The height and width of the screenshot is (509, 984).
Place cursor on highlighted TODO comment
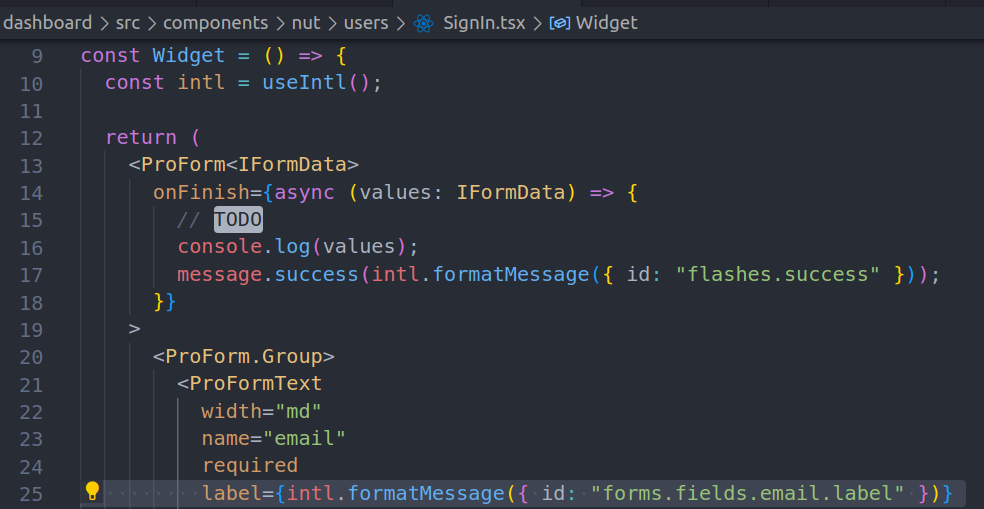pyautogui.click(x=238, y=220)
